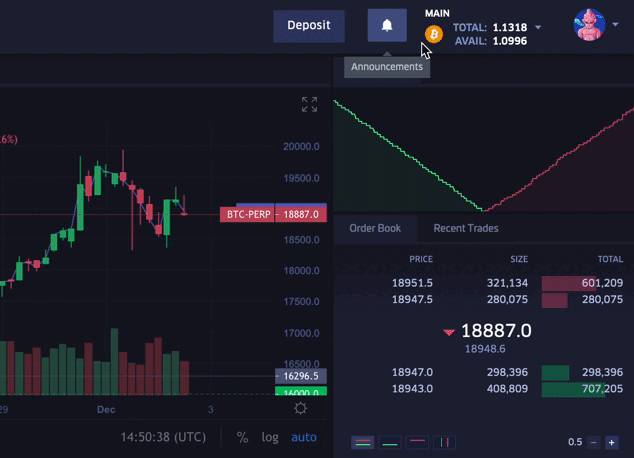The image size is (634, 458).
Task: Click the TOTAL balance value 1.1318
Action: [x=510, y=27]
